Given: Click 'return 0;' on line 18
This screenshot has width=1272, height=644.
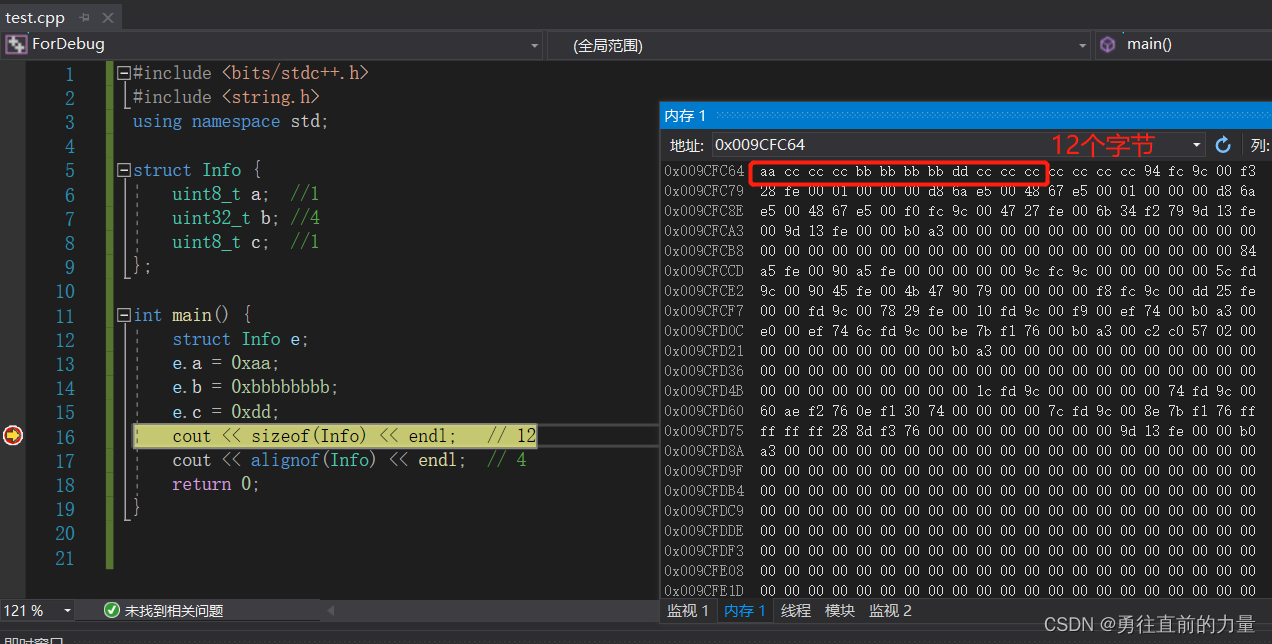Looking at the screenshot, I should [x=216, y=484].
